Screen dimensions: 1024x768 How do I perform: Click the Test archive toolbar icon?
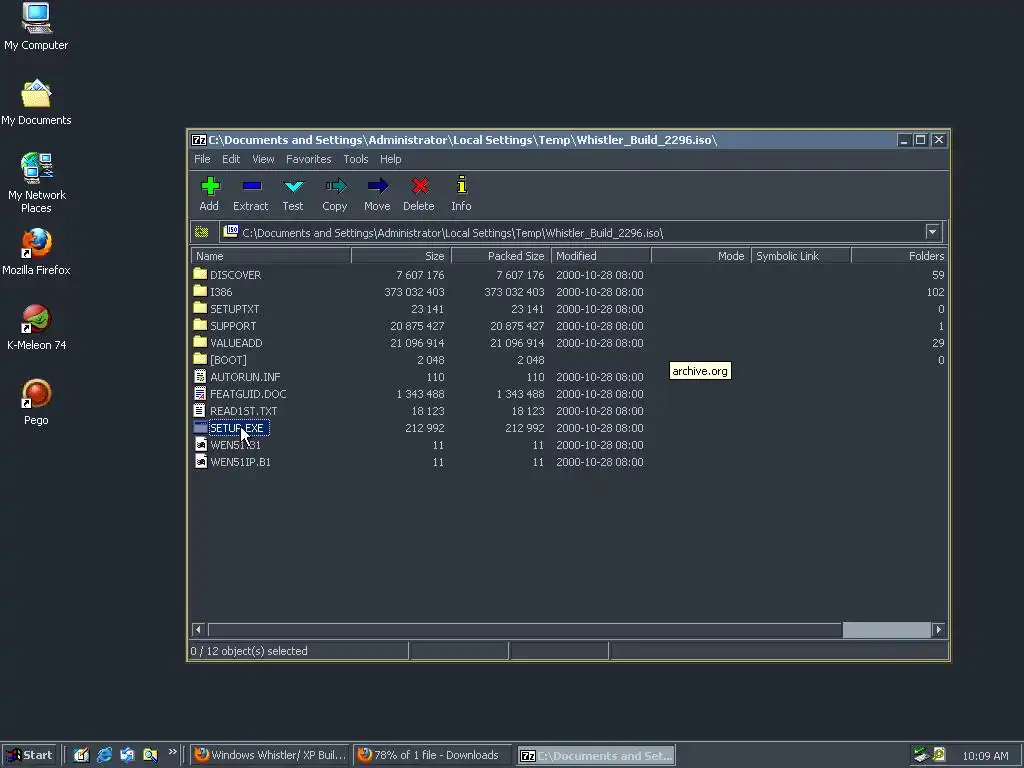[293, 186]
